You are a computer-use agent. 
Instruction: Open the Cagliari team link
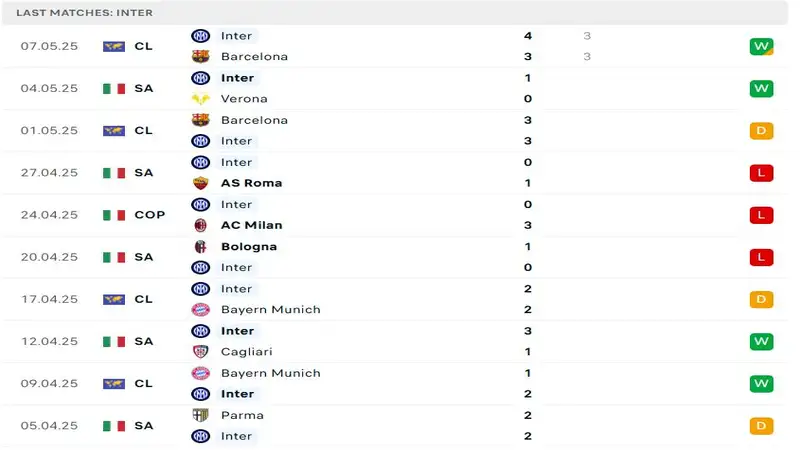pyautogui.click(x=246, y=352)
